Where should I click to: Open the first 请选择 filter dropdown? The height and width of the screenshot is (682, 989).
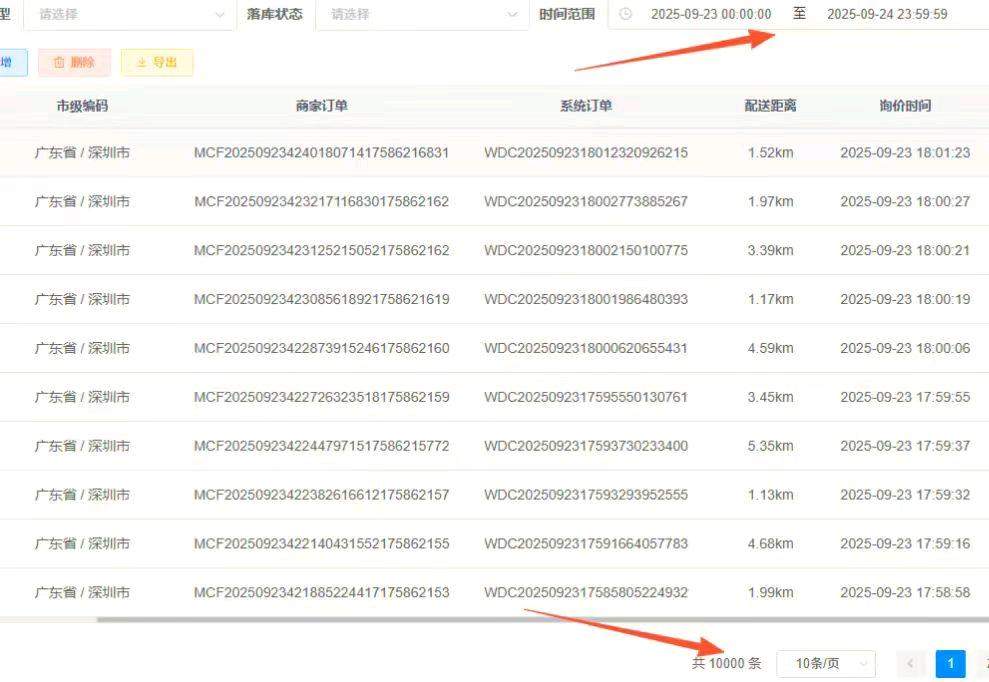point(130,14)
